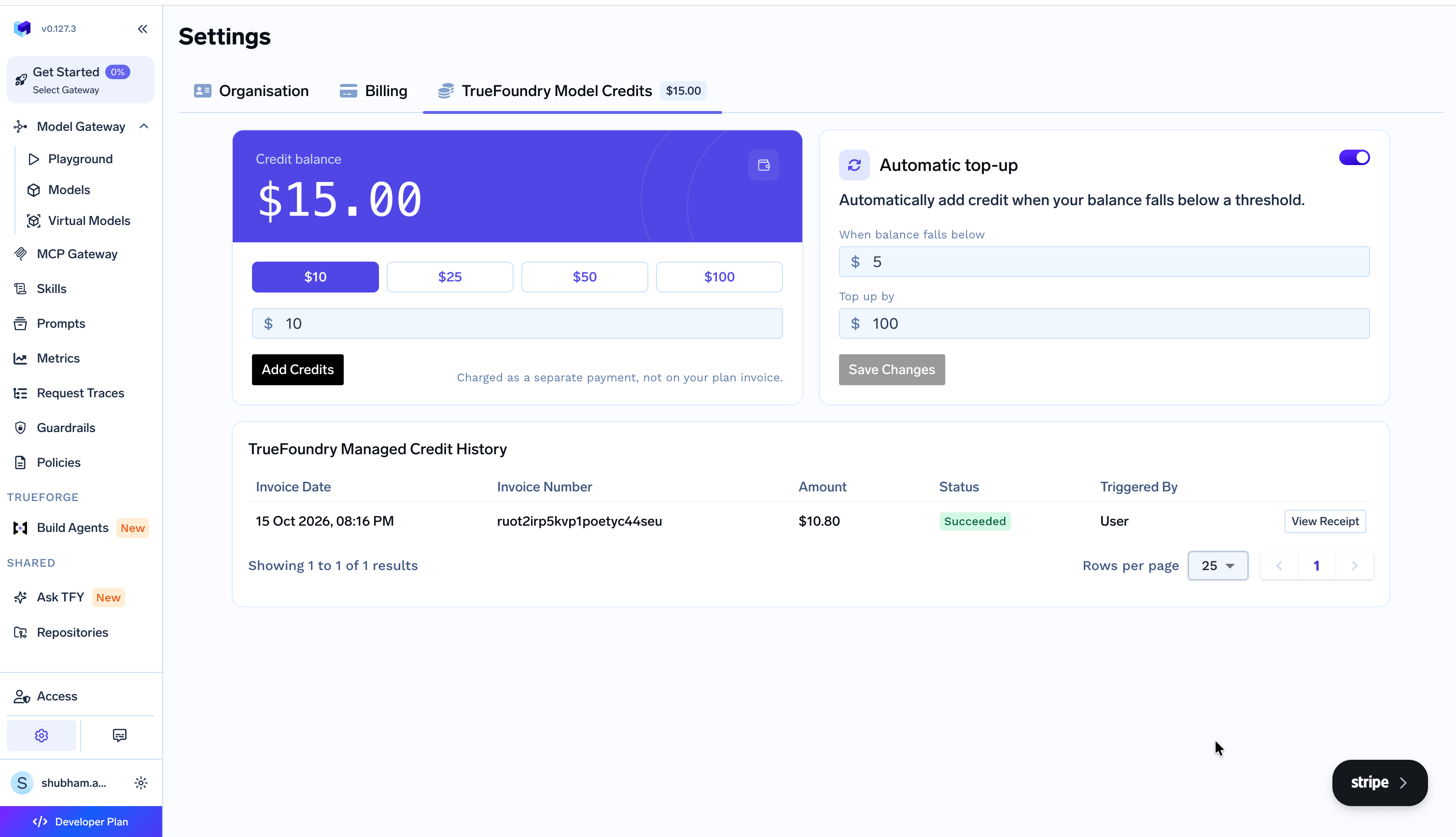Edit the 'Top up by' amount field
The image size is (1456, 837).
[x=1104, y=323]
